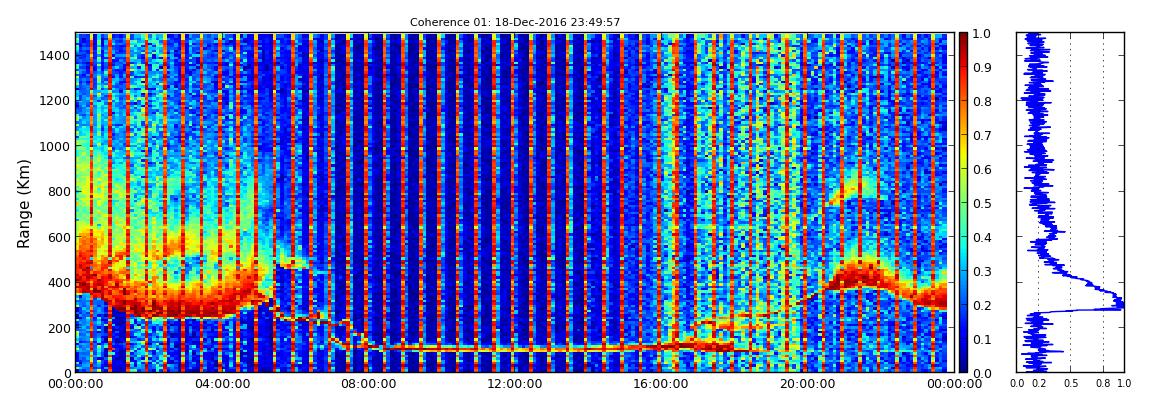Click the 200 range tick label
Screen dimensions: 1150x407
[x=59, y=328]
